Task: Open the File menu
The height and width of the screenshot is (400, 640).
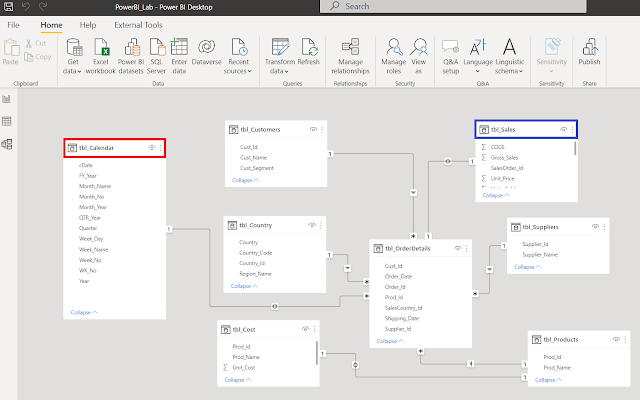Action: [13, 25]
